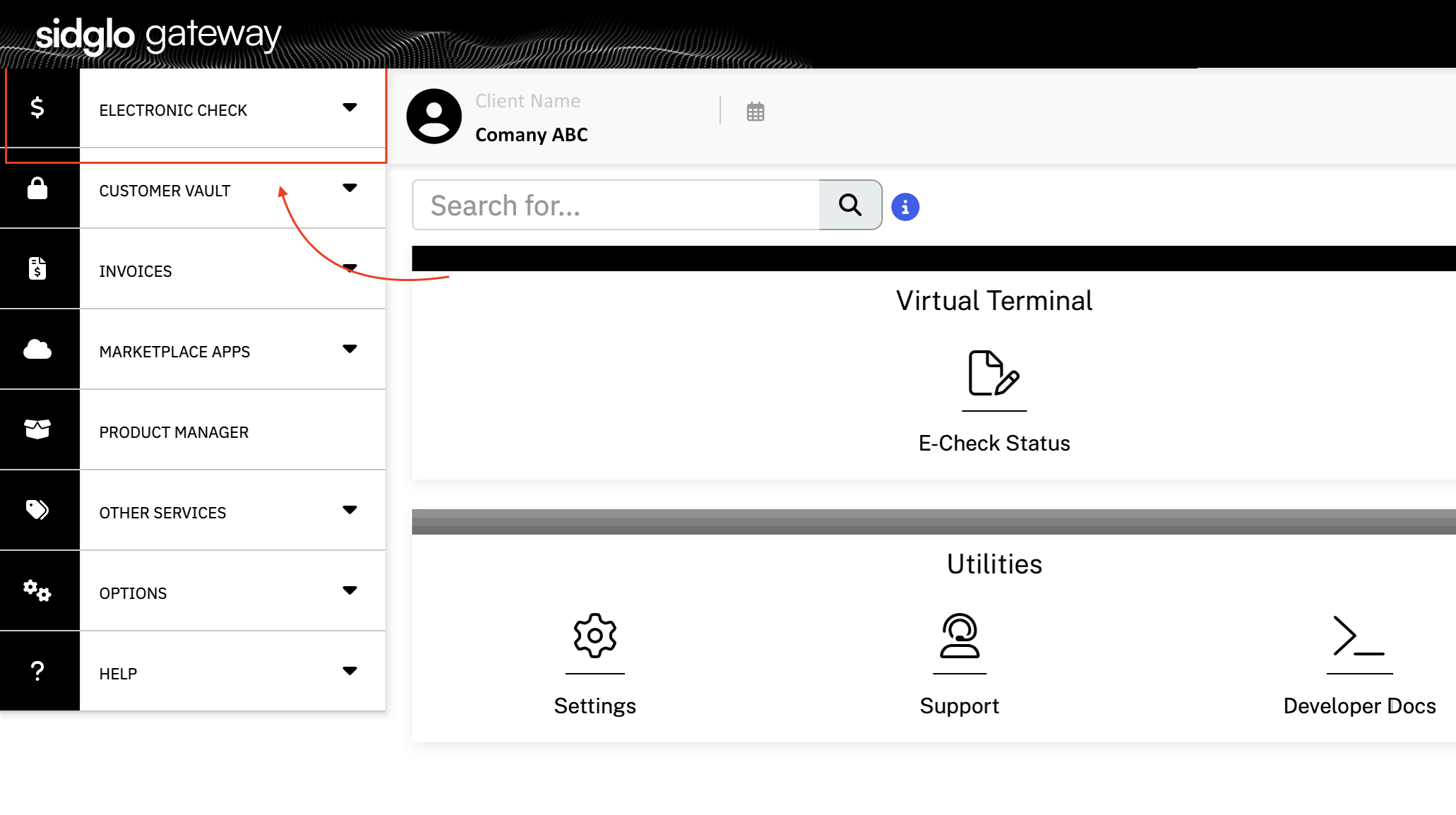Click the Invoices document icon
Image resolution: width=1456 pixels, height=815 pixels.
point(37,268)
